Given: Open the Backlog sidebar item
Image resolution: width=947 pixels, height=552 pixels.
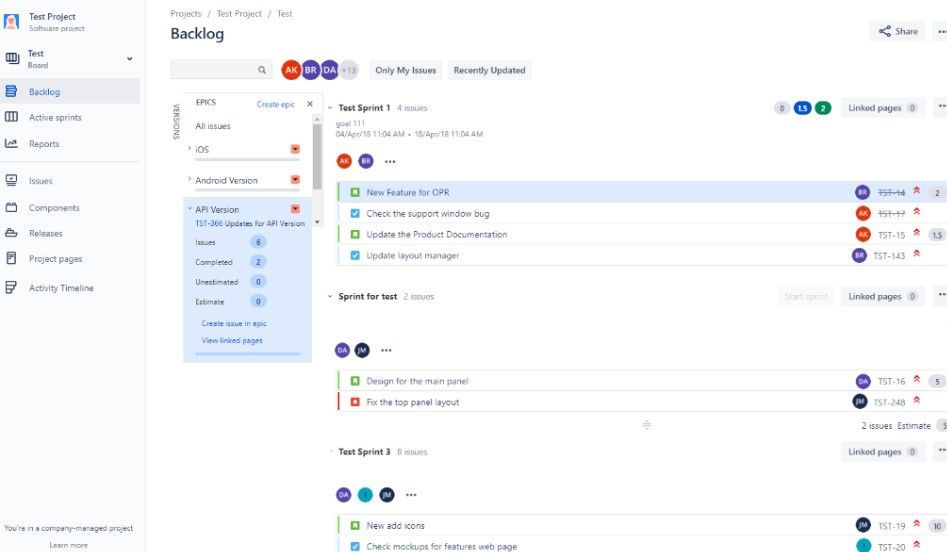Looking at the screenshot, I should tap(70, 92).
